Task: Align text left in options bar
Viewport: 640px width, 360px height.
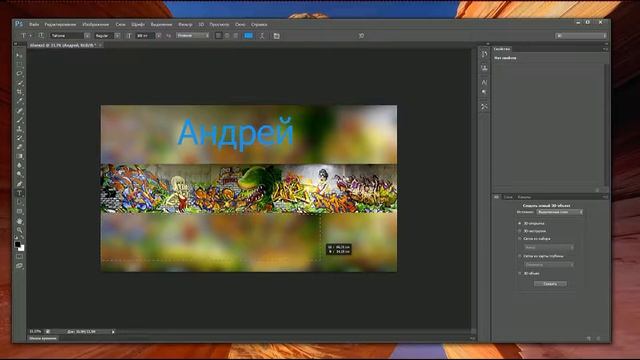Action: point(218,36)
